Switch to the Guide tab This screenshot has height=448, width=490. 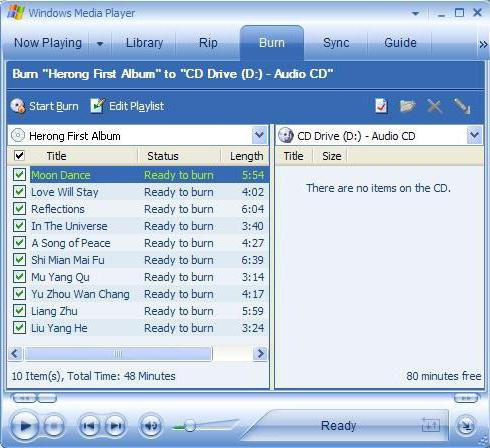400,43
